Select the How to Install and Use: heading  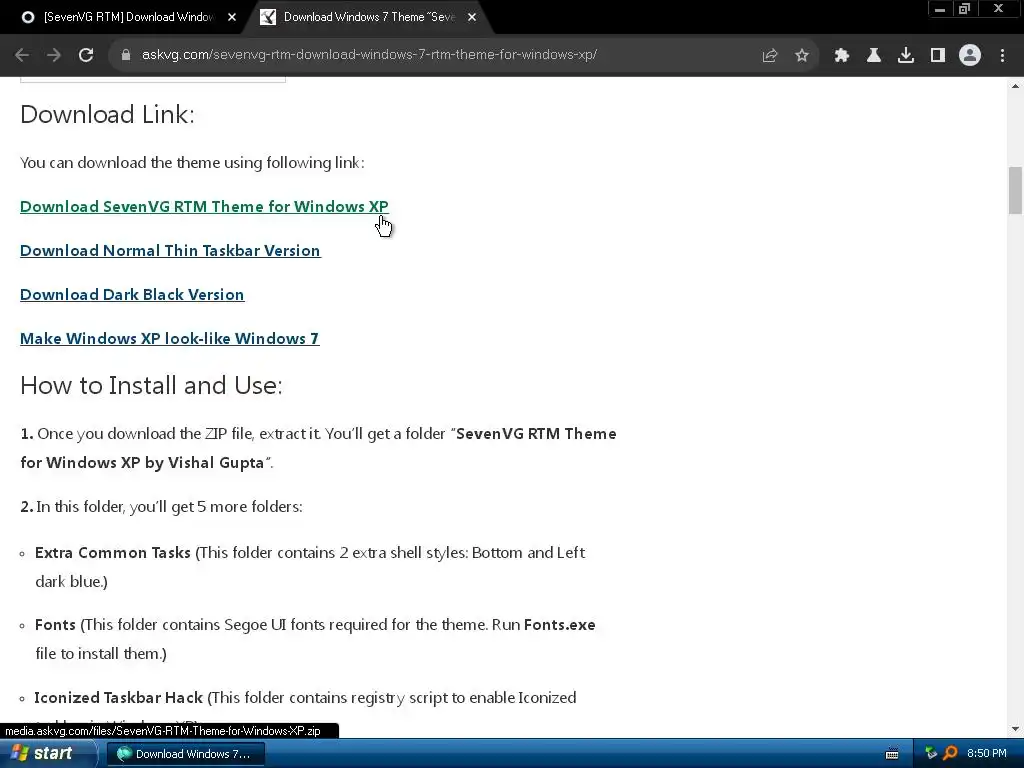[x=152, y=385]
